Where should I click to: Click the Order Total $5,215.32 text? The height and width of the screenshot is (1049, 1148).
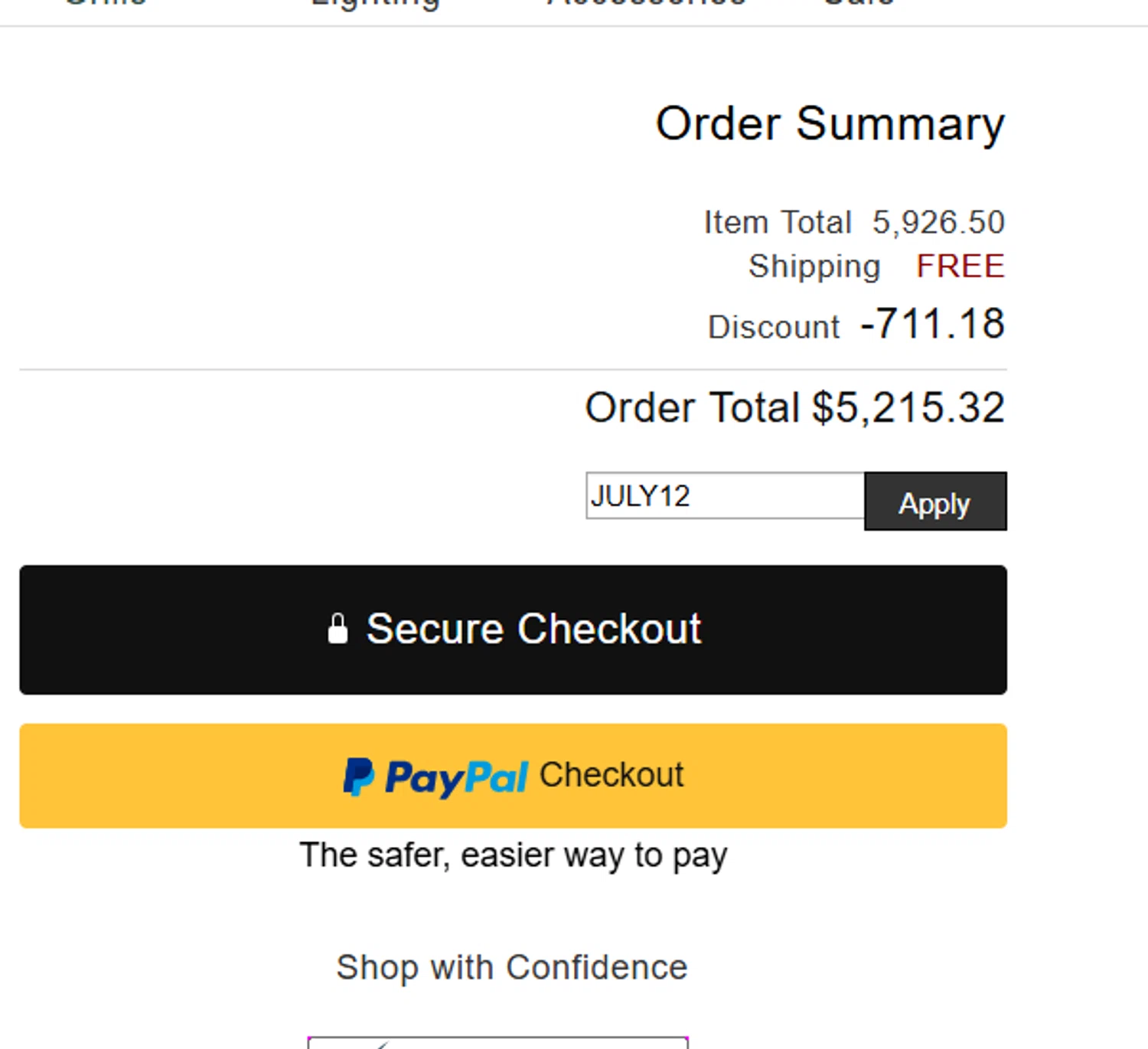pos(794,407)
